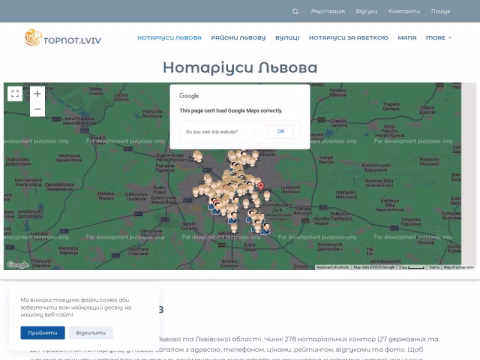The width and height of the screenshot is (480, 360).
Task: Select Вулиці menu item
Action: click(x=287, y=38)
